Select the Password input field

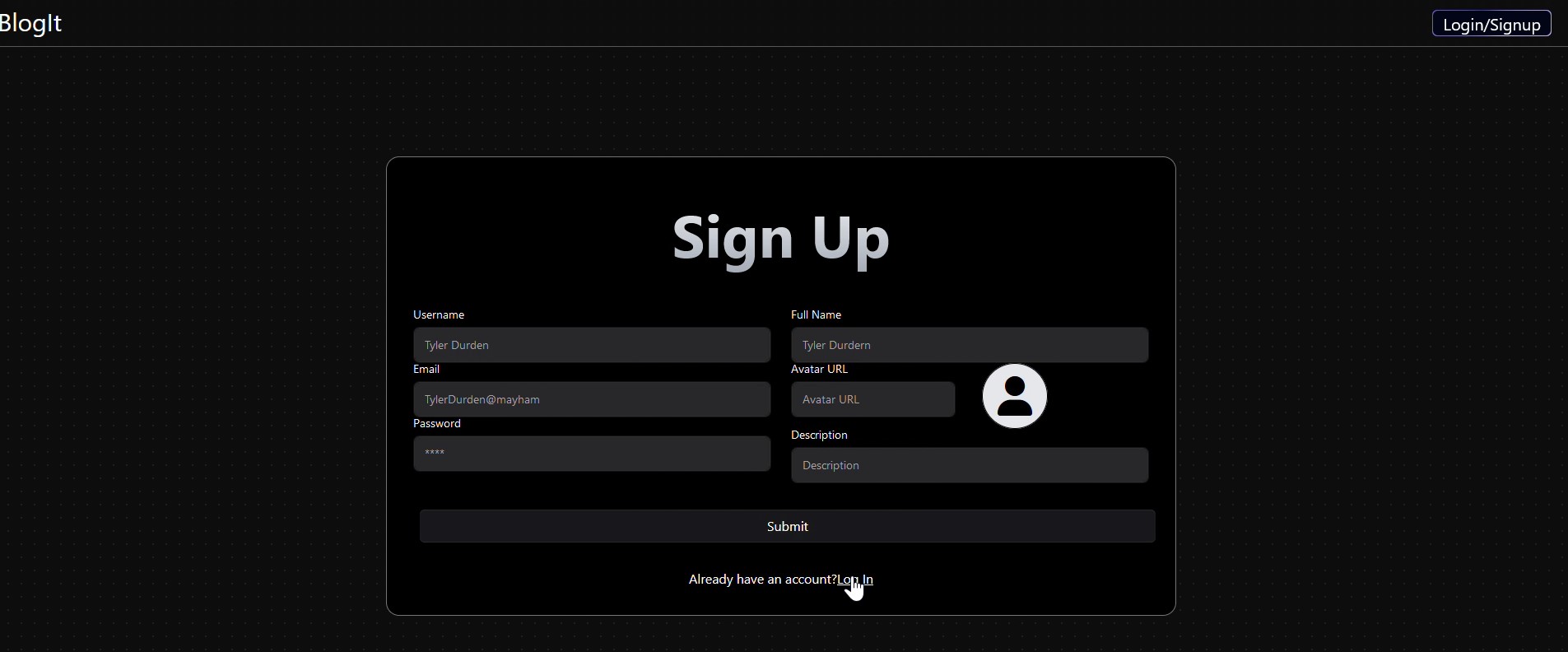tap(592, 454)
